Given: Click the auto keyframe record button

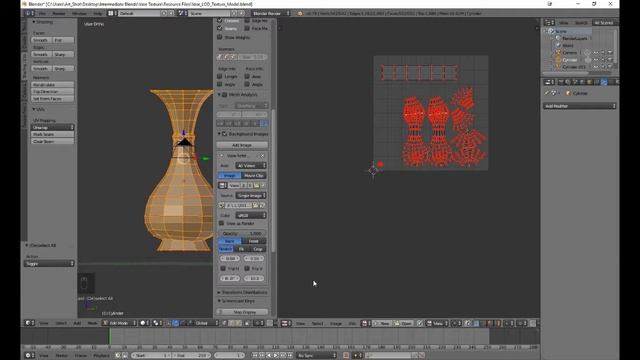Looking at the screenshot, I should (x=346, y=356).
